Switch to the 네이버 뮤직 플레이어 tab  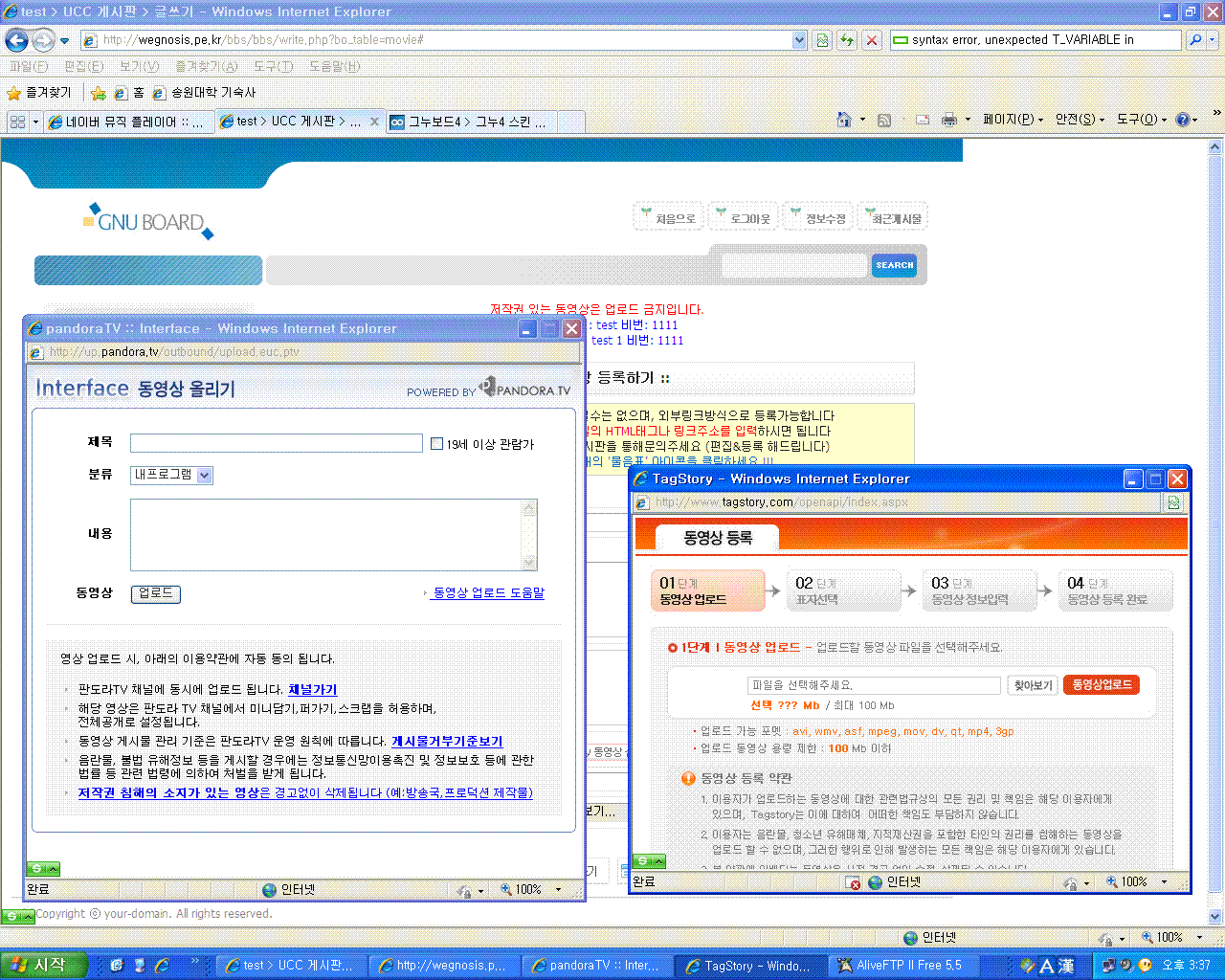pos(129,122)
